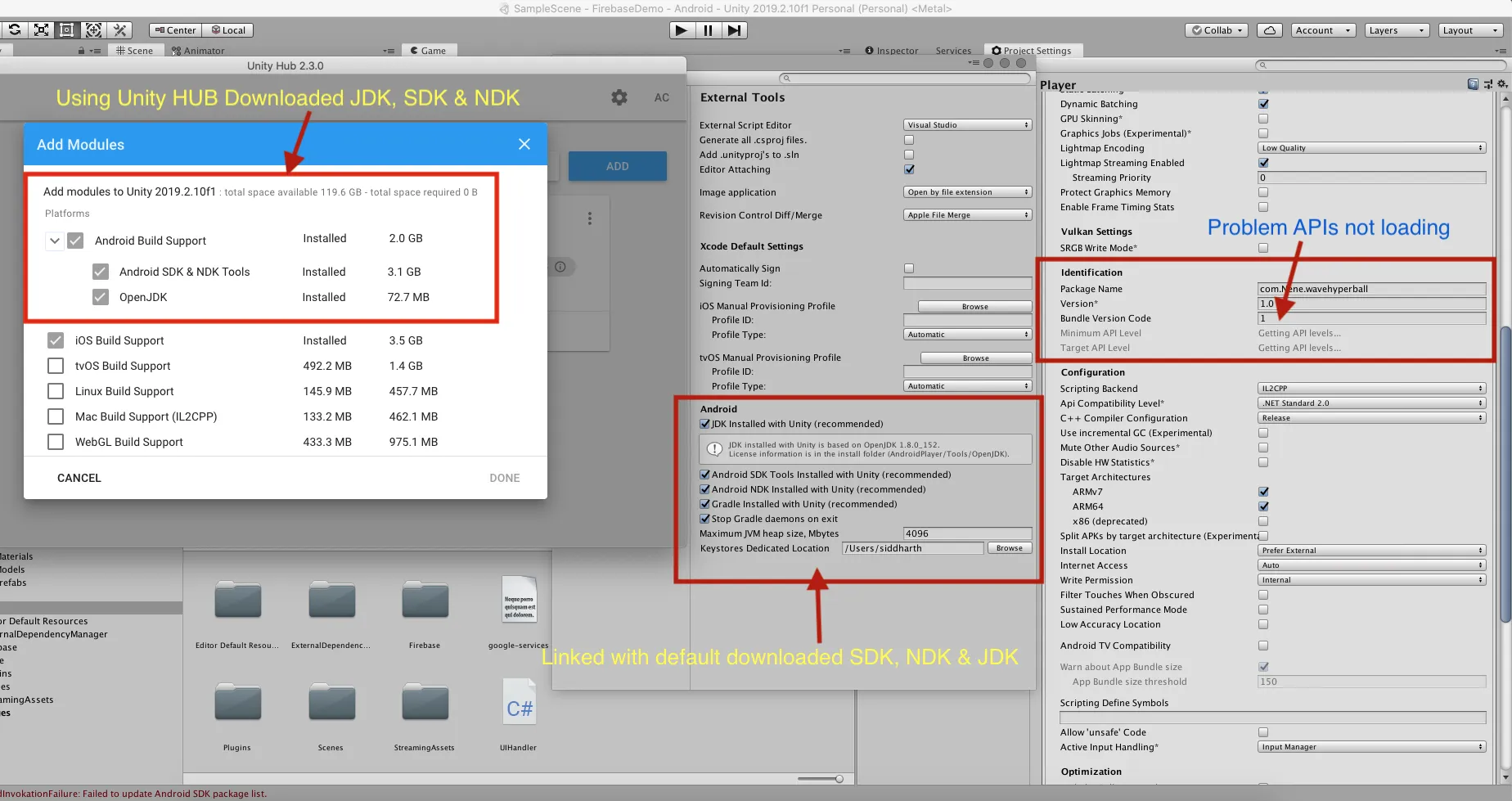Open the three-dot options menu in Unity Hub
Image resolution: width=1512 pixels, height=801 pixels.
pyautogui.click(x=589, y=218)
